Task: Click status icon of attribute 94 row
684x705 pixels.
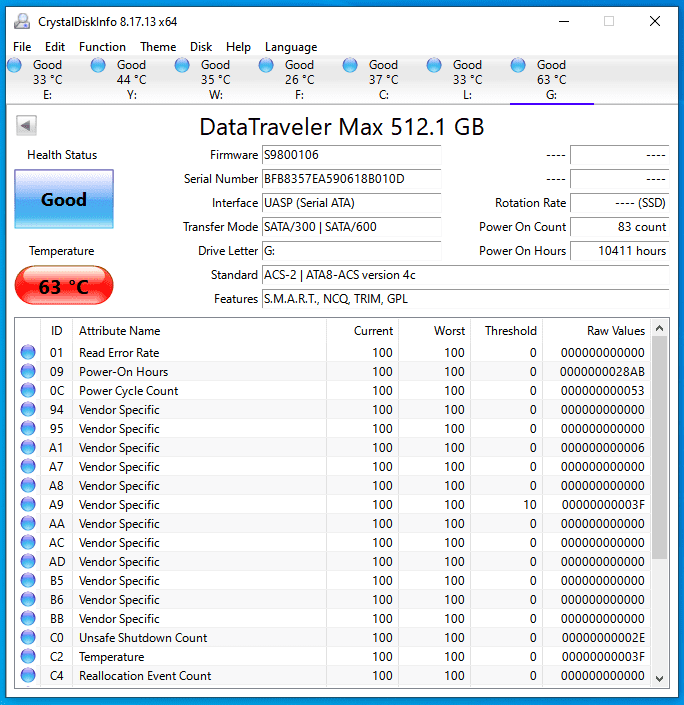Action: (x=28, y=409)
